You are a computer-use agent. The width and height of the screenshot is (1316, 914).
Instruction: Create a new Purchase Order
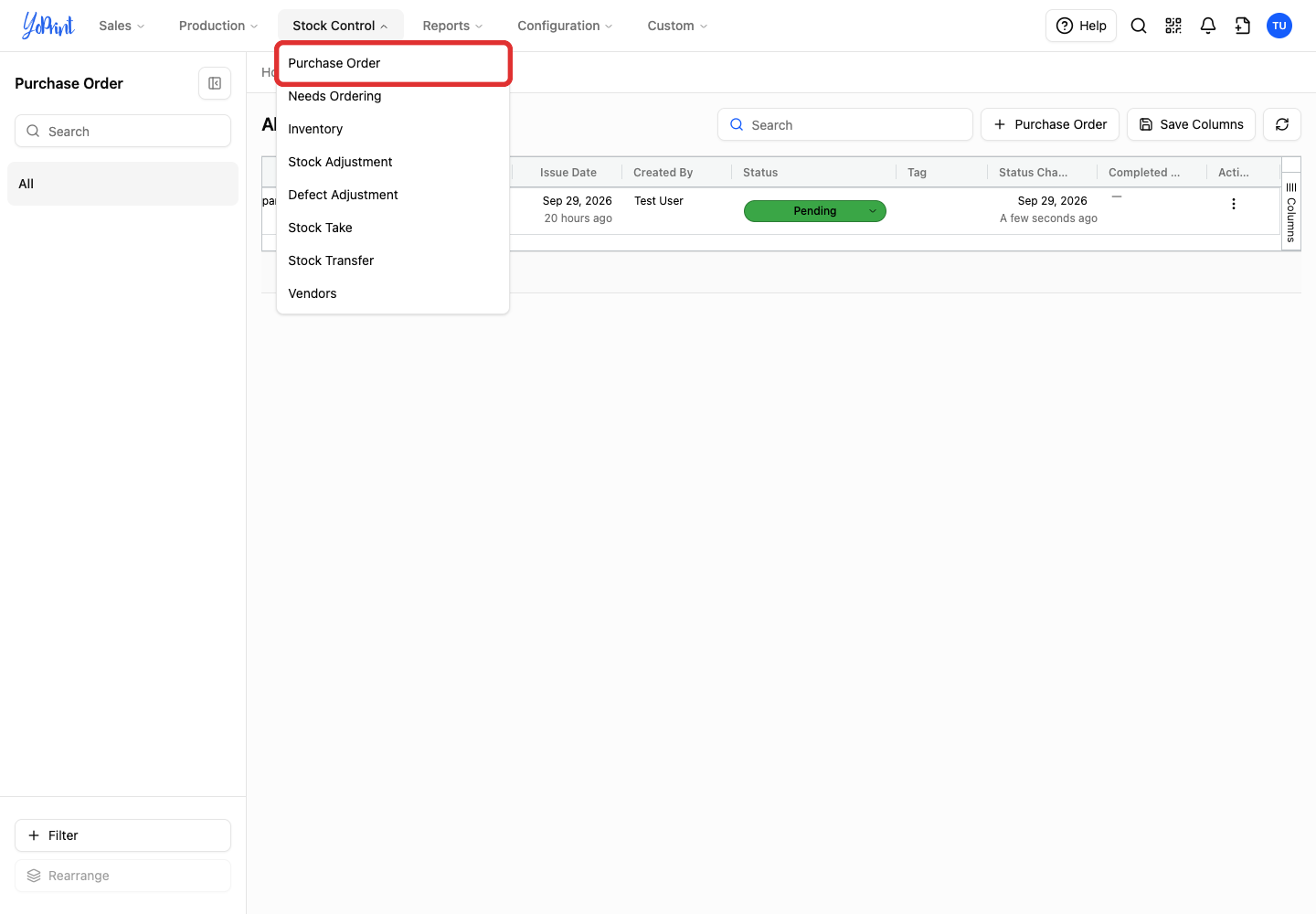click(x=1050, y=124)
